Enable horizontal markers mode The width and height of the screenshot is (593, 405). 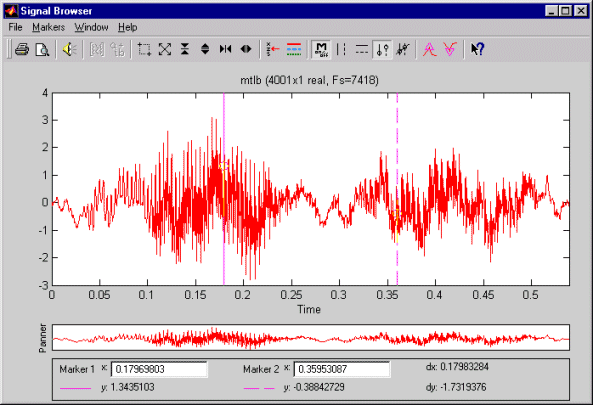pyautogui.click(x=362, y=49)
